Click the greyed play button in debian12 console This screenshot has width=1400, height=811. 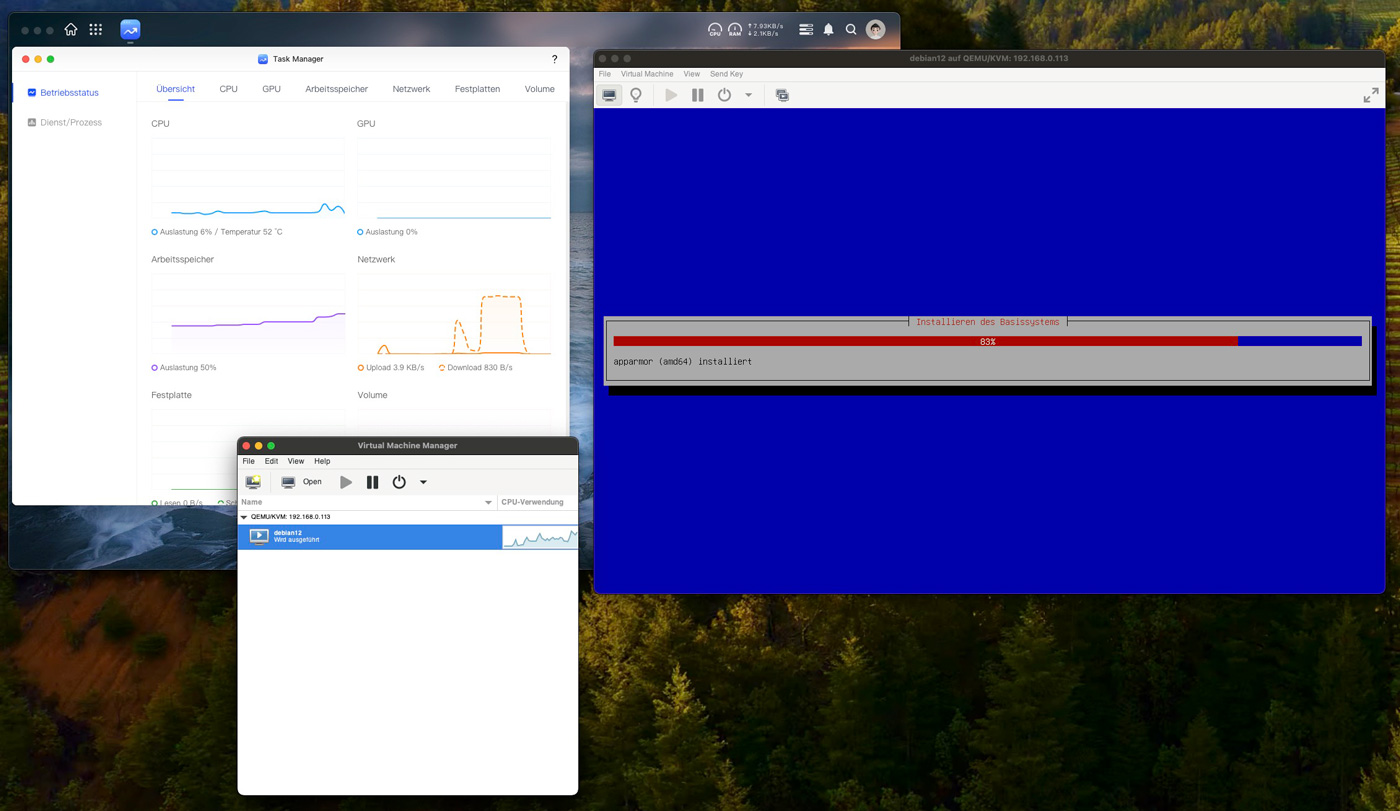tap(671, 95)
